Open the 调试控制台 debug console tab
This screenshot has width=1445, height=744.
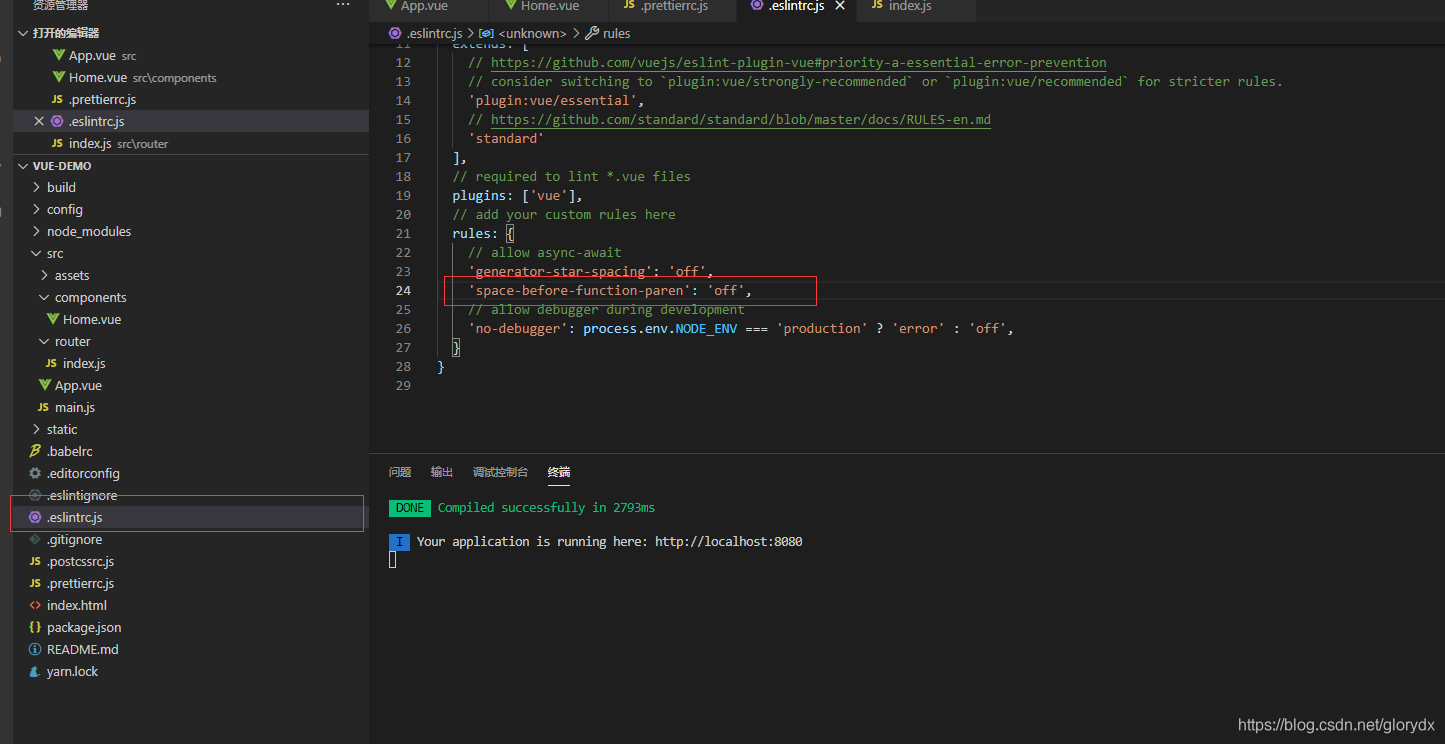coord(500,472)
